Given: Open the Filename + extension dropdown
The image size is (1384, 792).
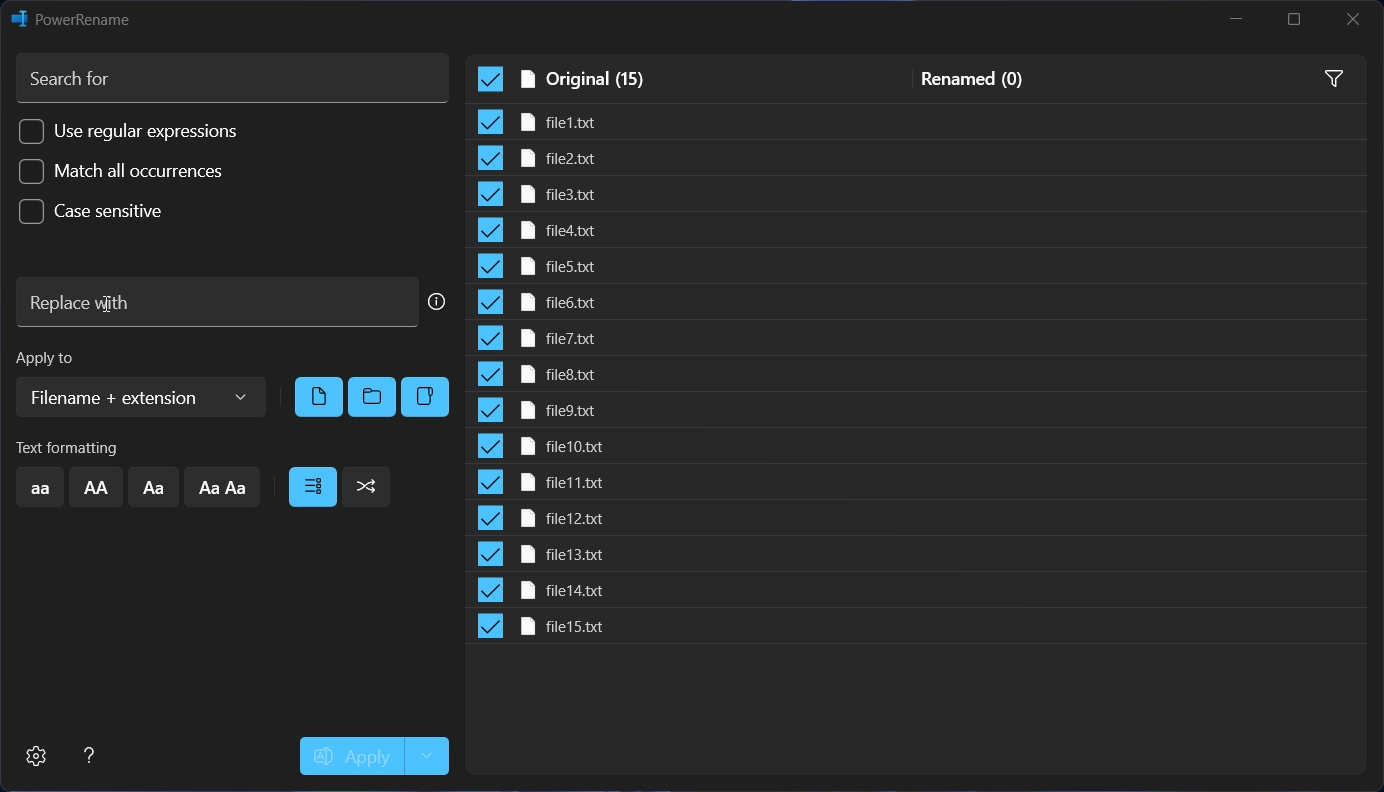Looking at the screenshot, I should [x=141, y=397].
